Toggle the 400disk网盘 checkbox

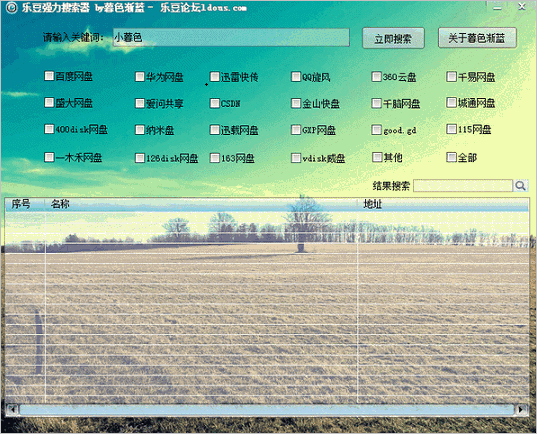click(49, 129)
